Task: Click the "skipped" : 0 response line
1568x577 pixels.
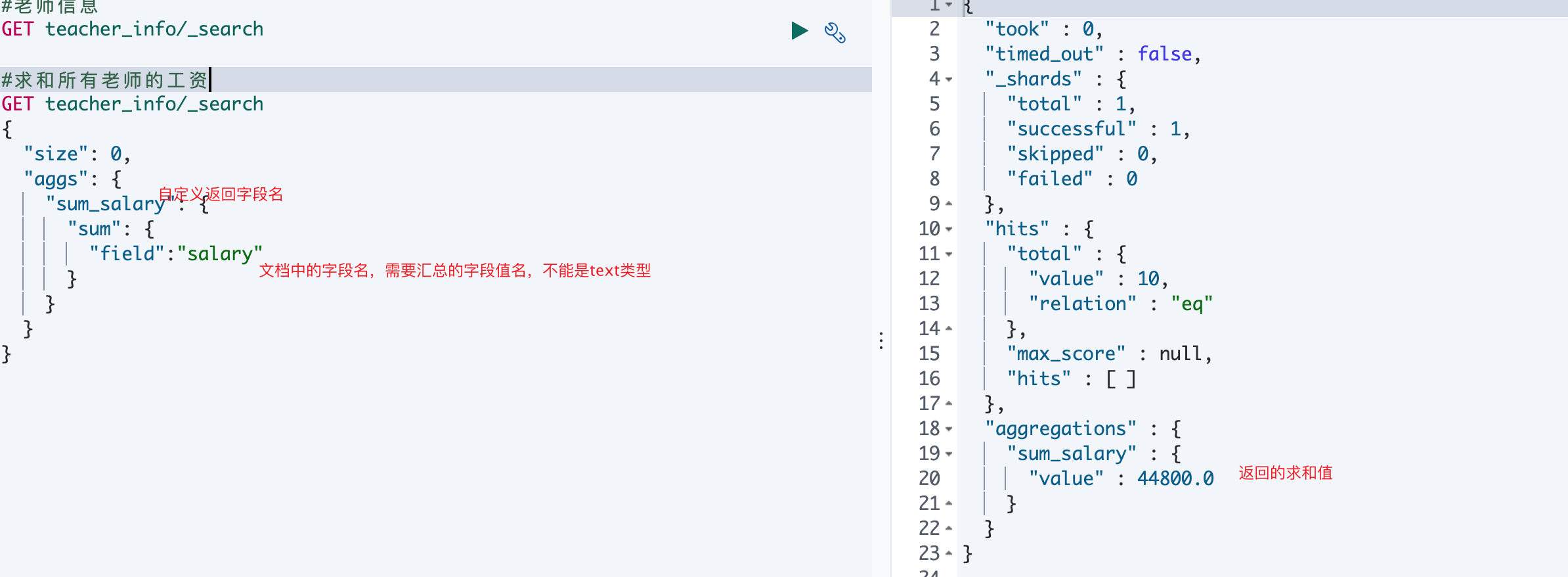Action: click(x=1082, y=154)
